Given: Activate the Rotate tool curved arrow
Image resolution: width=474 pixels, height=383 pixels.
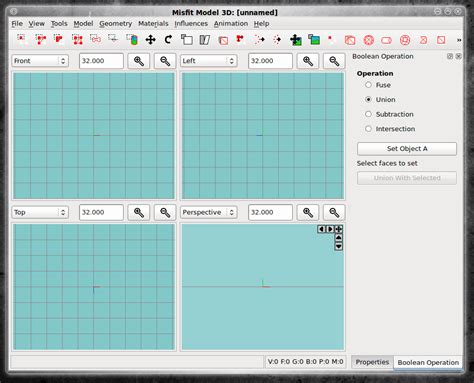Looking at the screenshot, I should pyautogui.click(x=168, y=40).
